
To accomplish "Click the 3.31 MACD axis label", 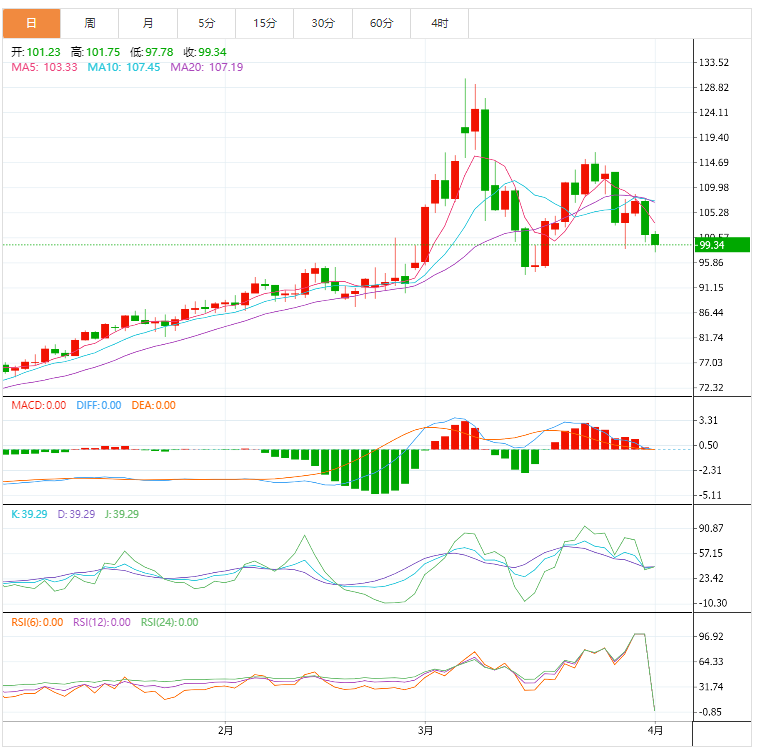I will (x=708, y=420).
